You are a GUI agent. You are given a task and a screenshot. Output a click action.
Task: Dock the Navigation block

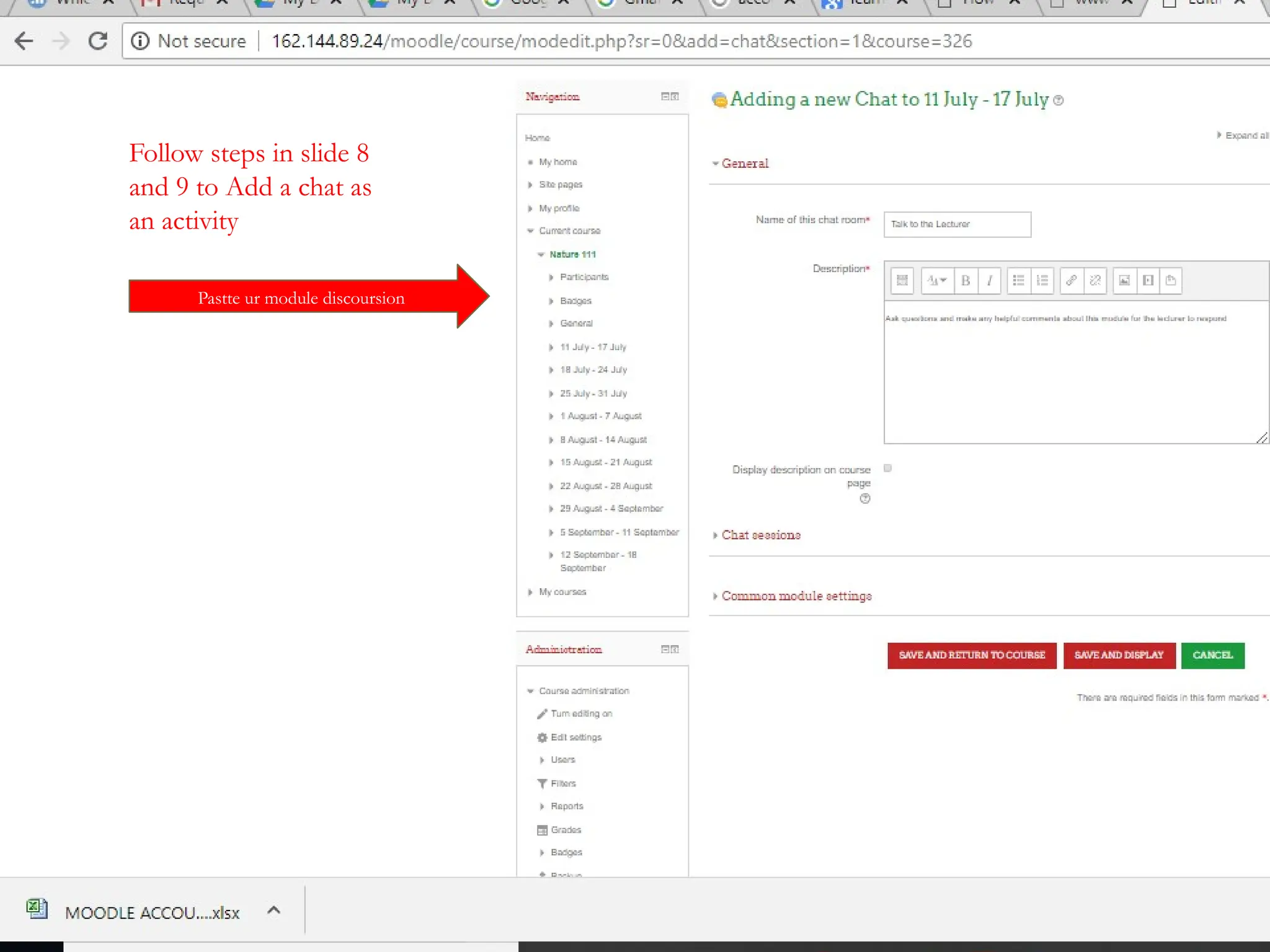675,96
